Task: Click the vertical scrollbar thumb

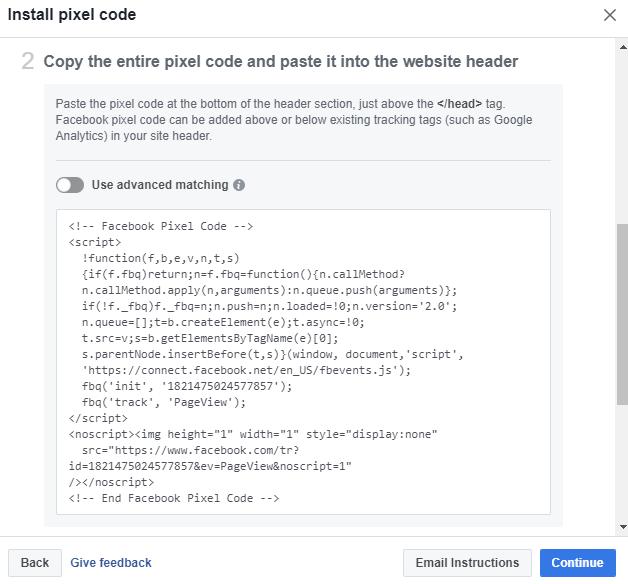Action: coord(622,314)
